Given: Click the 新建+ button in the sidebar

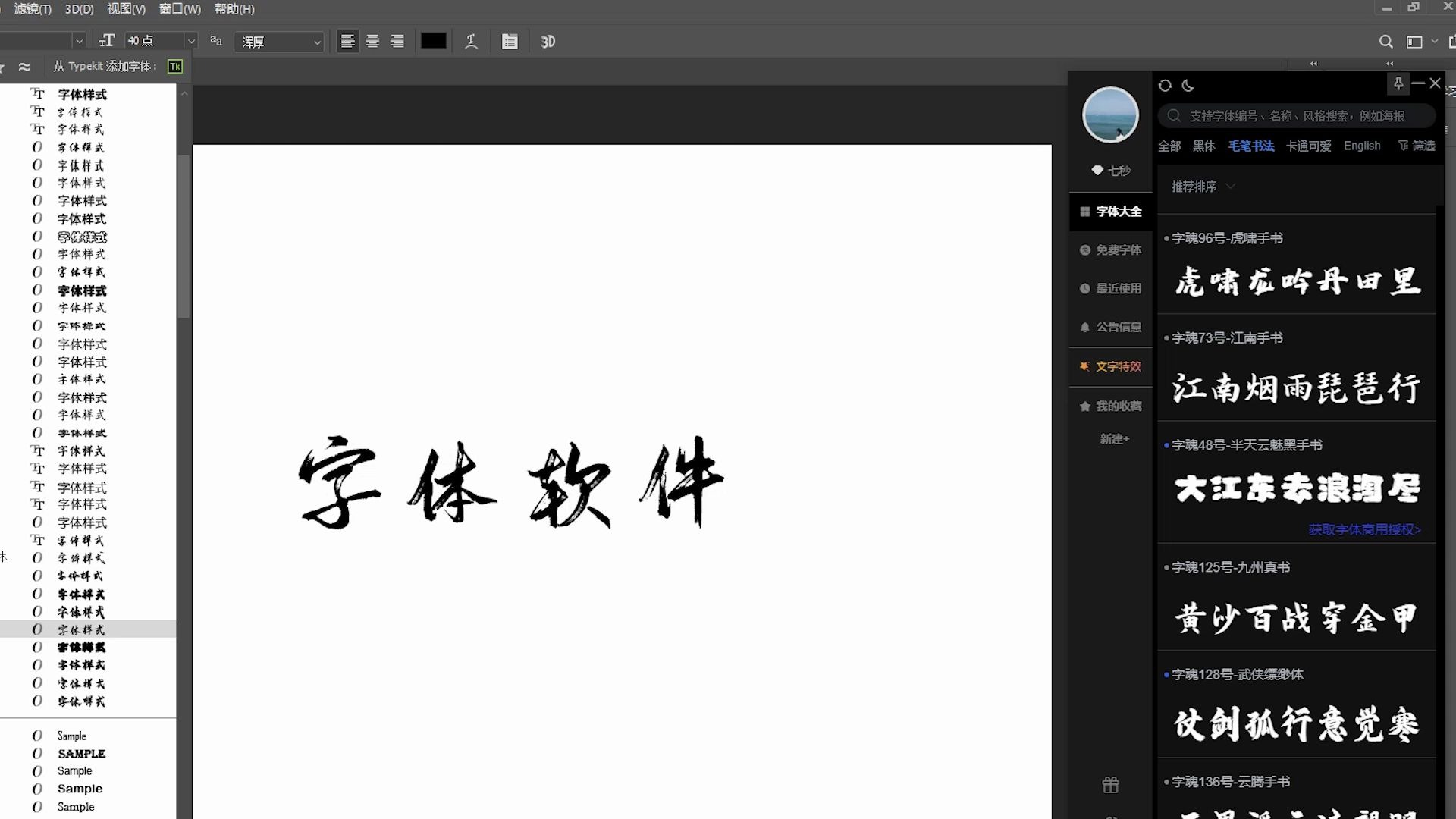Looking at the screenshot, I should [1115, 439].
